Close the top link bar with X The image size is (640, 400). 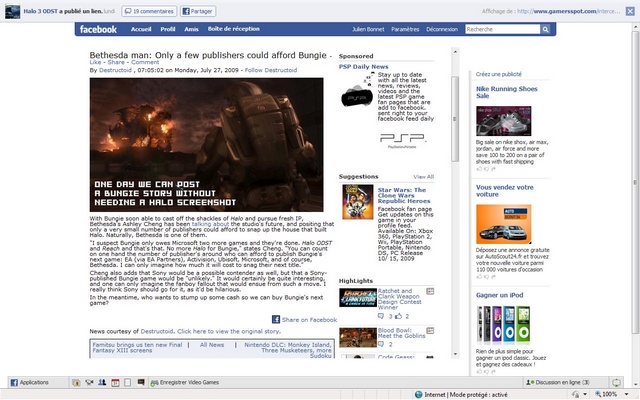click(631, 11)
